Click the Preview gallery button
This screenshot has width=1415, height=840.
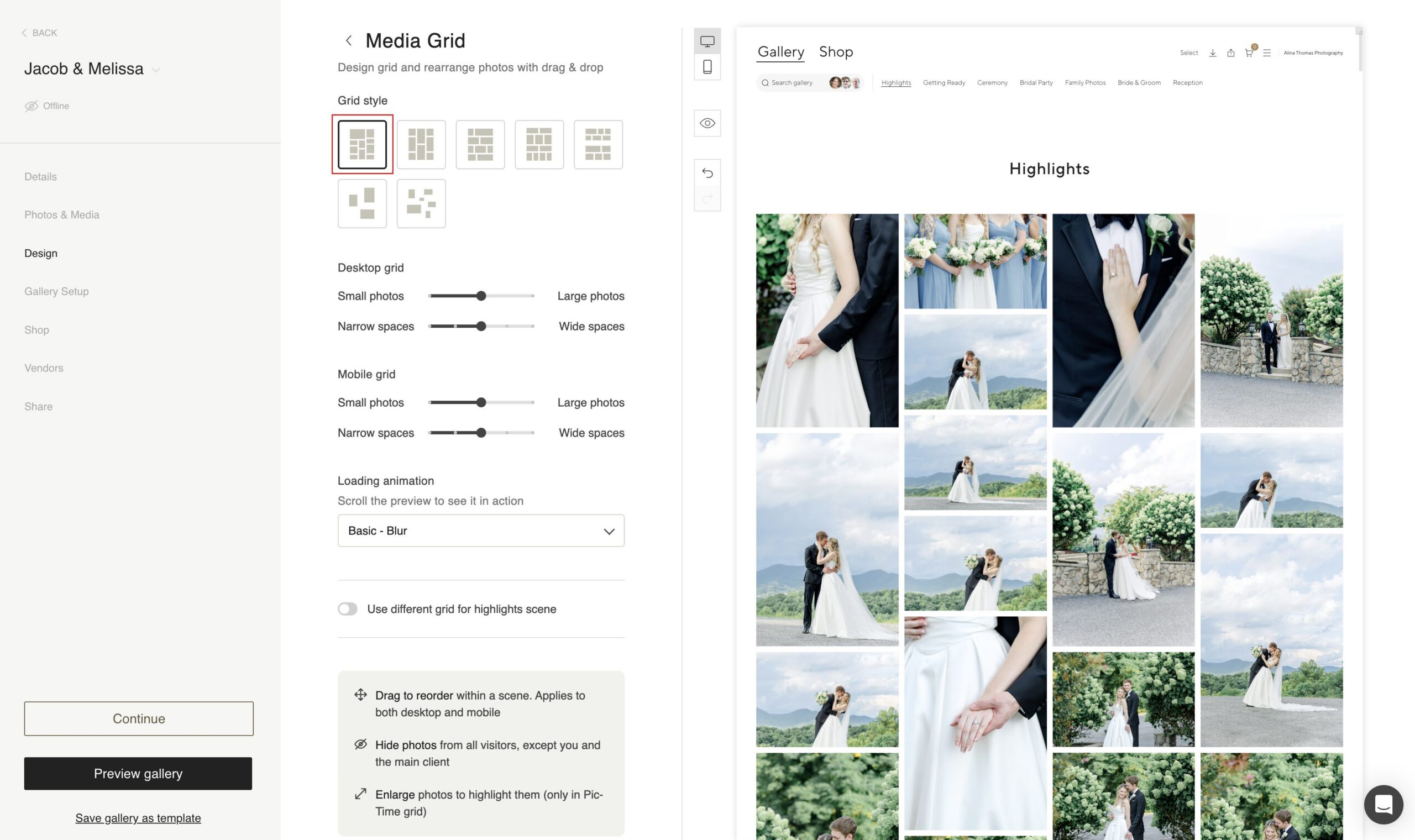point(138,774)
